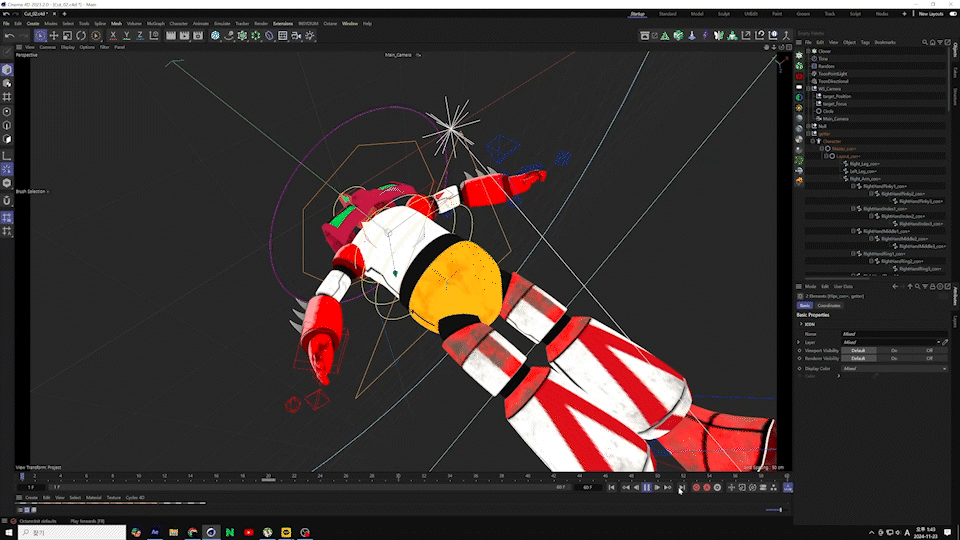Collapse the WS_Camera hierarchy
Screen dimensions: 960x540
(x=808, y=88)
